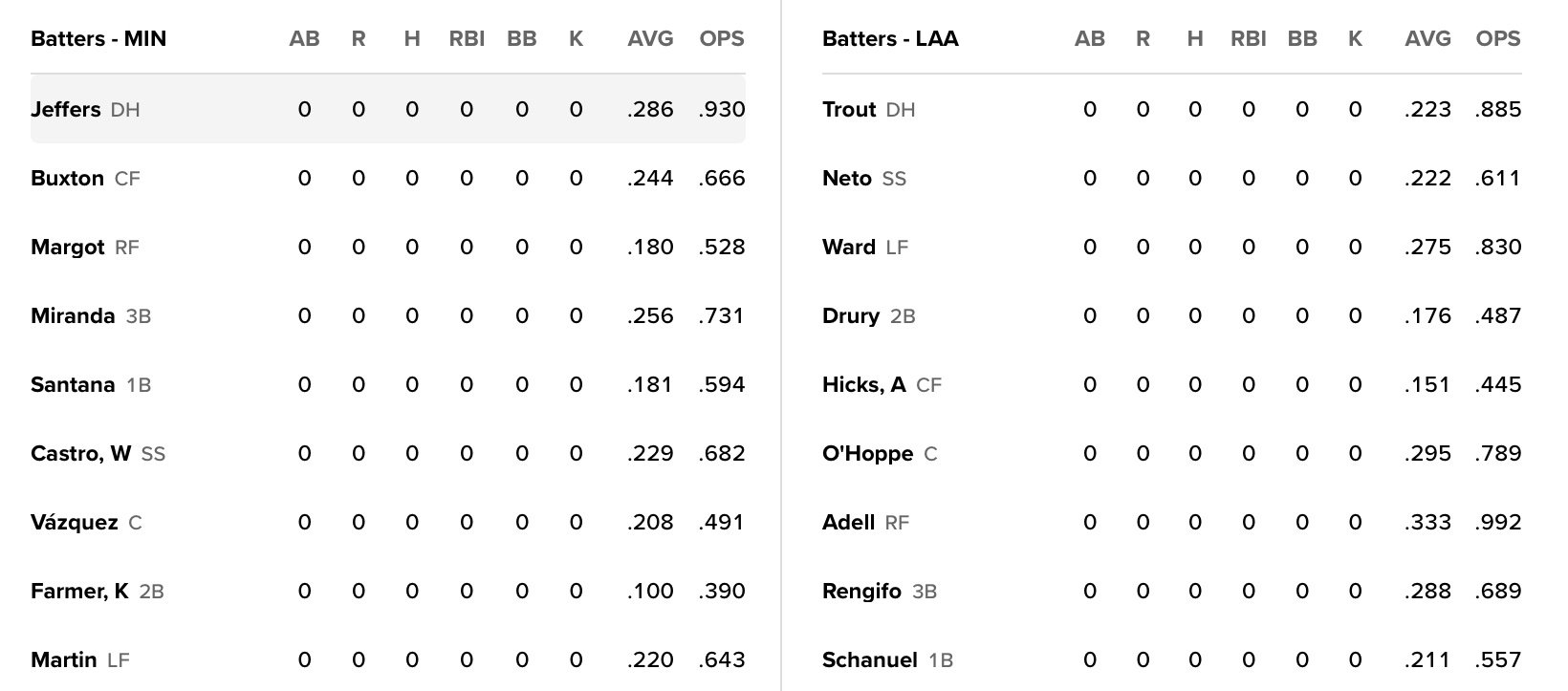Open Trout's player link in LAA lineup
Screen dimensions: 1568x691
coord(849,110)
